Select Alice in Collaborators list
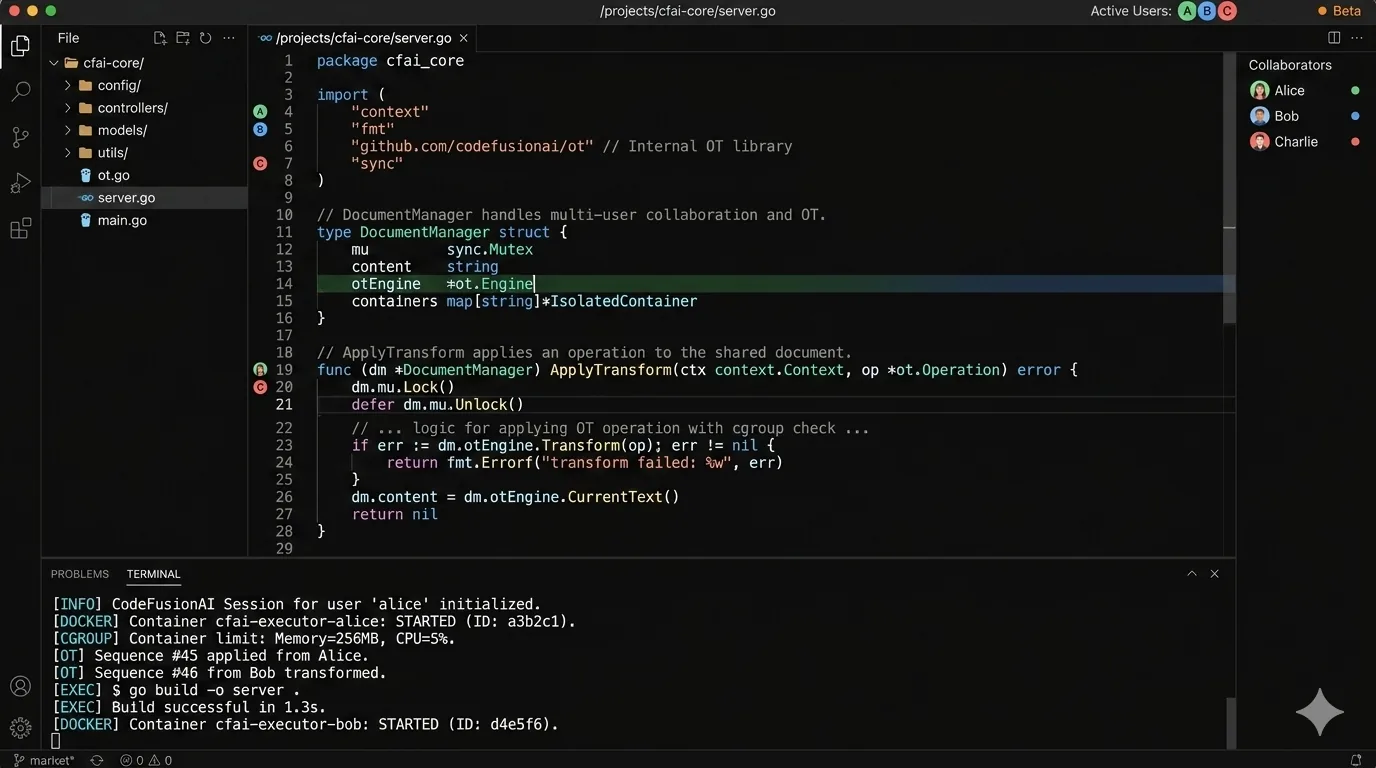 point(1304,90)
